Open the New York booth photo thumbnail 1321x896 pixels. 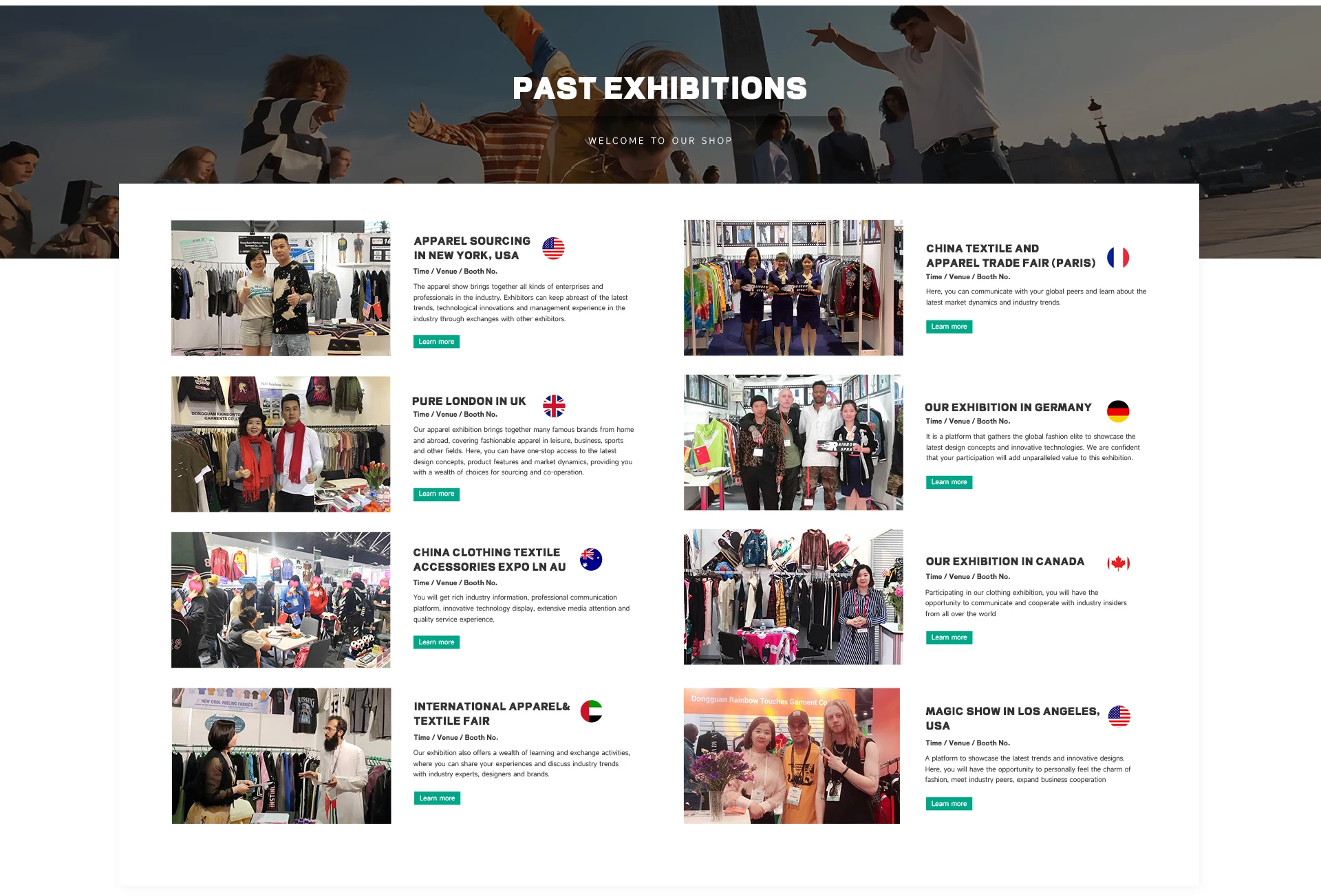pos(281,288)
